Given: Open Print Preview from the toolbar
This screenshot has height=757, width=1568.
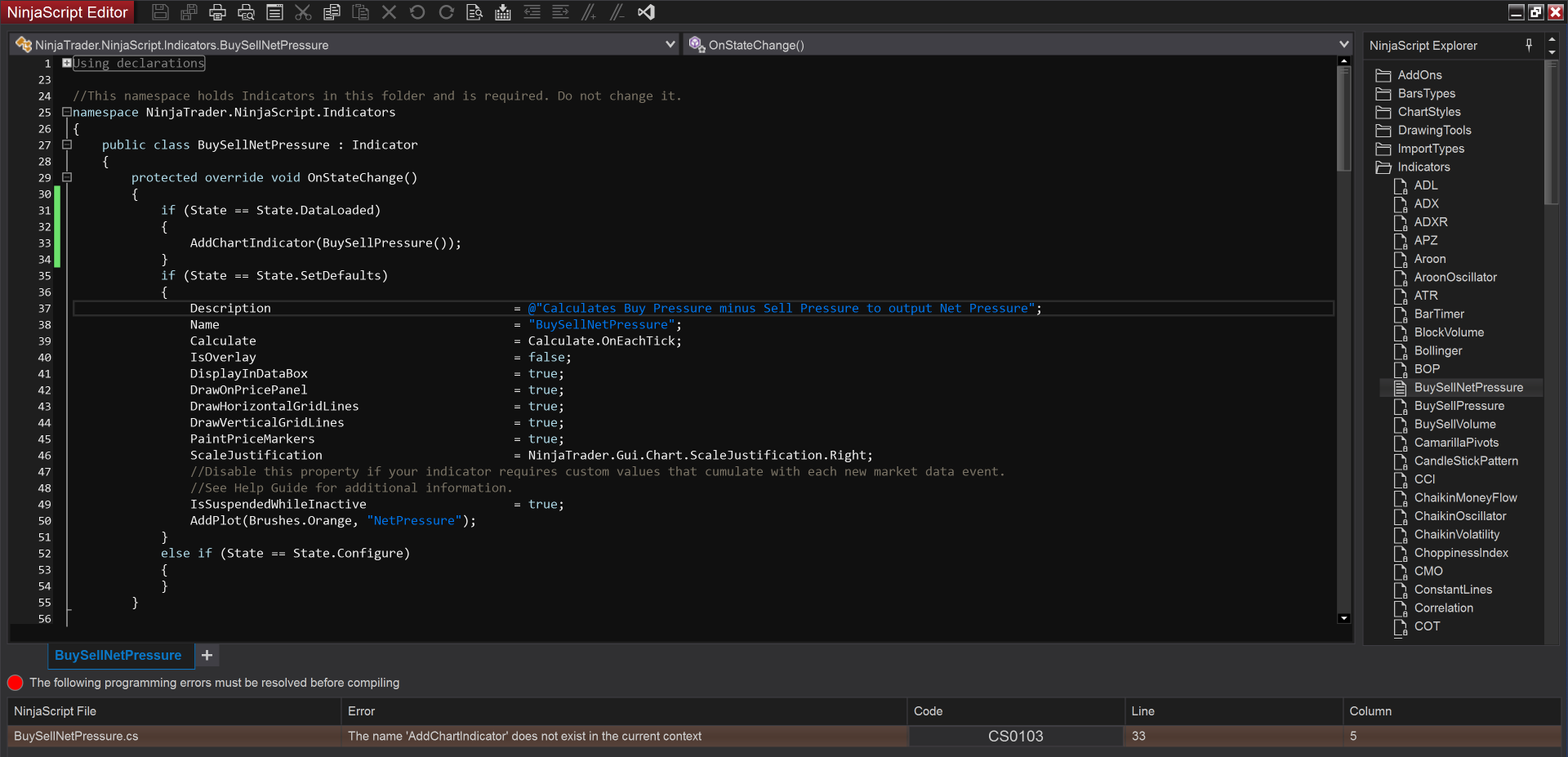Looking at the screenshot, I should click(x=246, y=12).
